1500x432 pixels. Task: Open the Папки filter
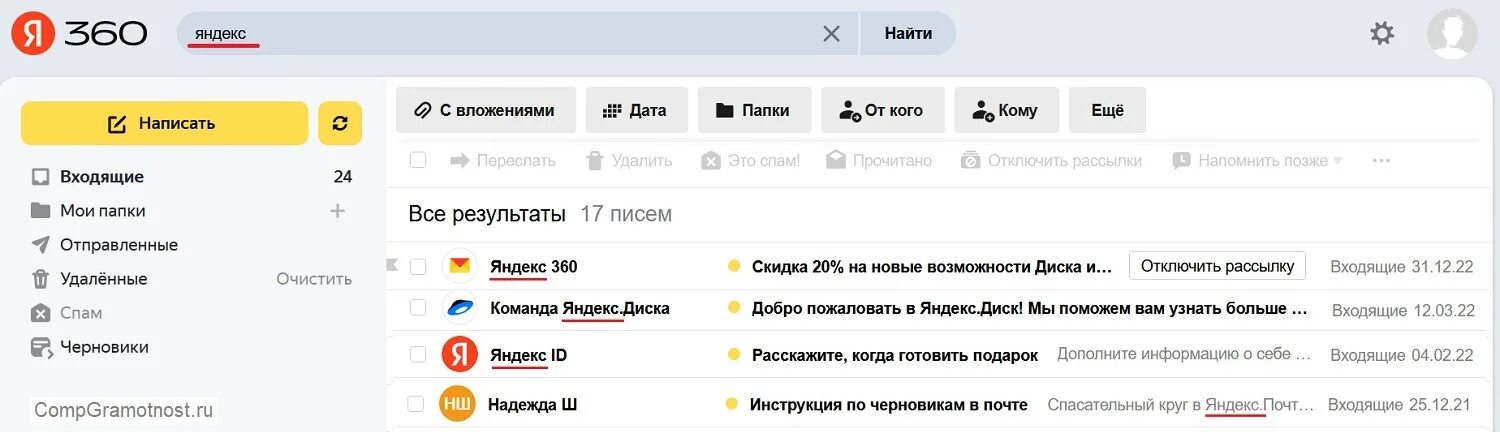754,110
